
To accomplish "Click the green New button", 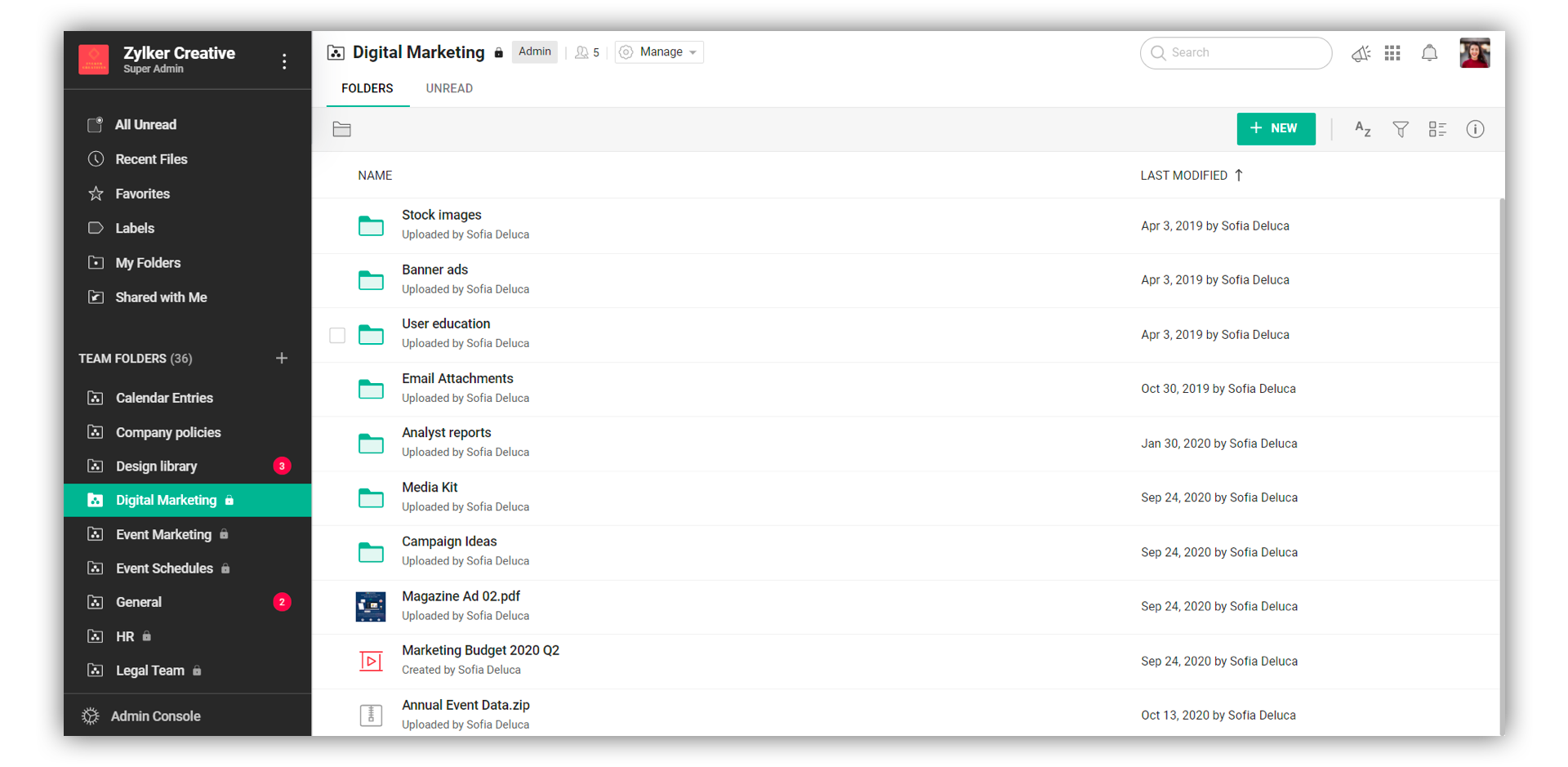I will [1276, 129].
